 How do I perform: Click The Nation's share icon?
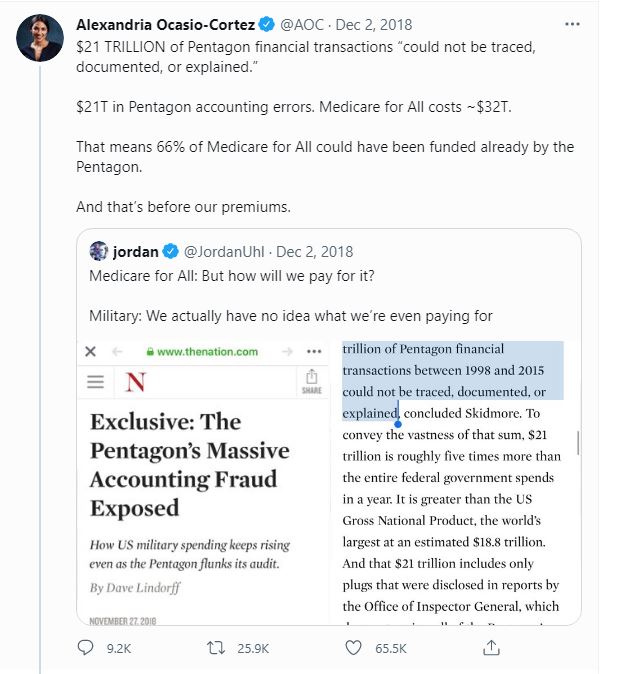pyautogui.click(x=311, y=381)
